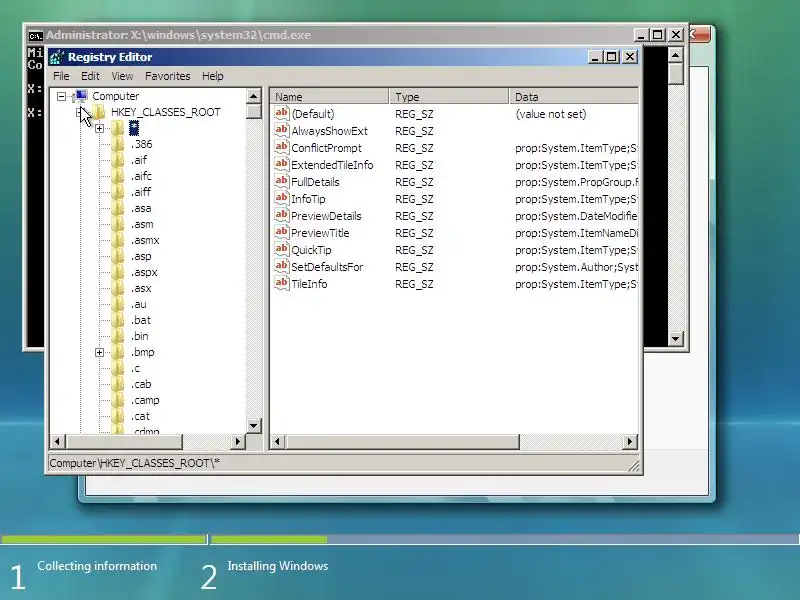Click the tree pane scroll-left arrow

click(x=58, y=441)
